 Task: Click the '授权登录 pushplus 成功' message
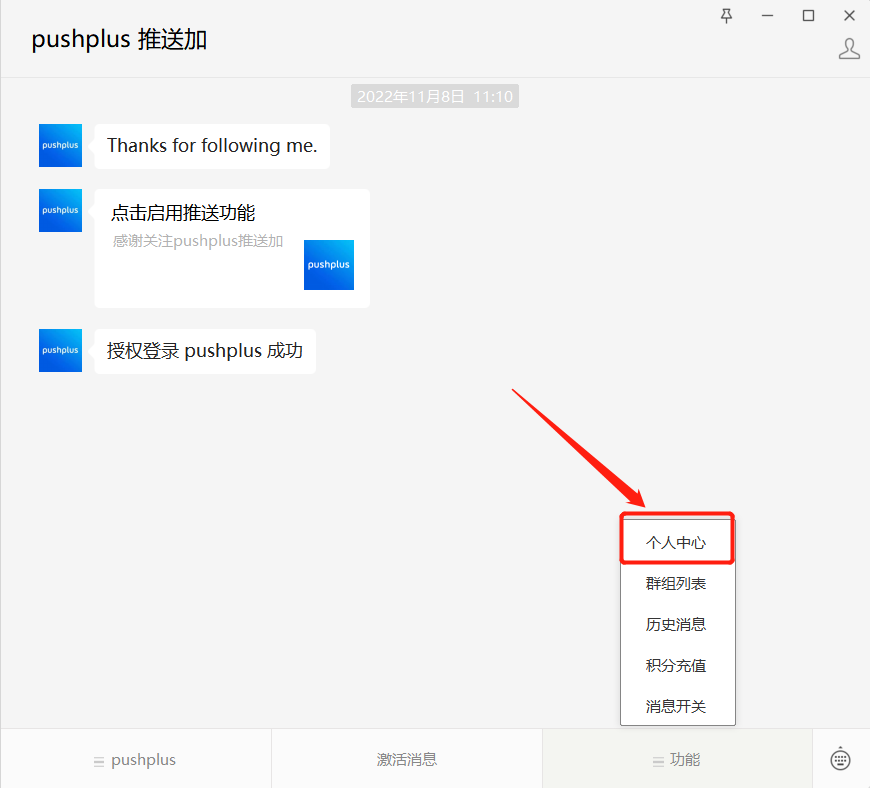(205, 351)
